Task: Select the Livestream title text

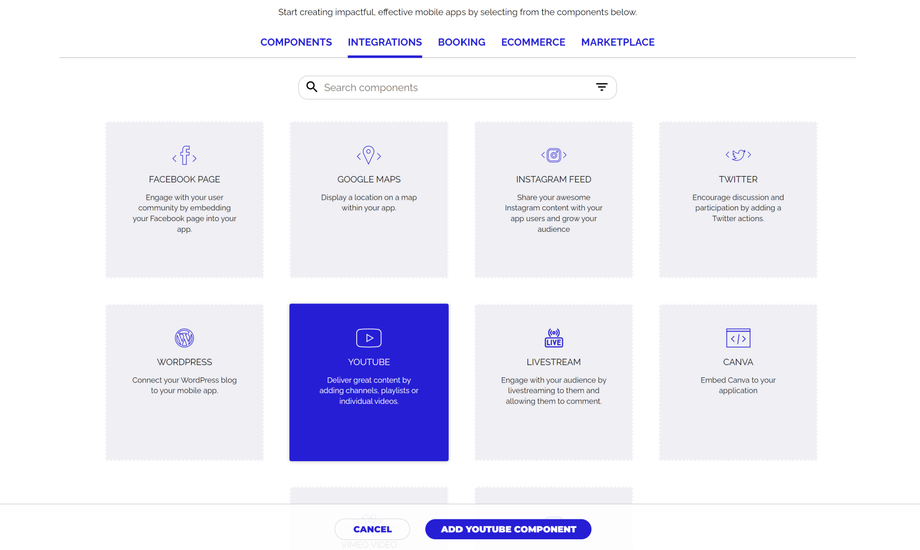Action: 553,362
